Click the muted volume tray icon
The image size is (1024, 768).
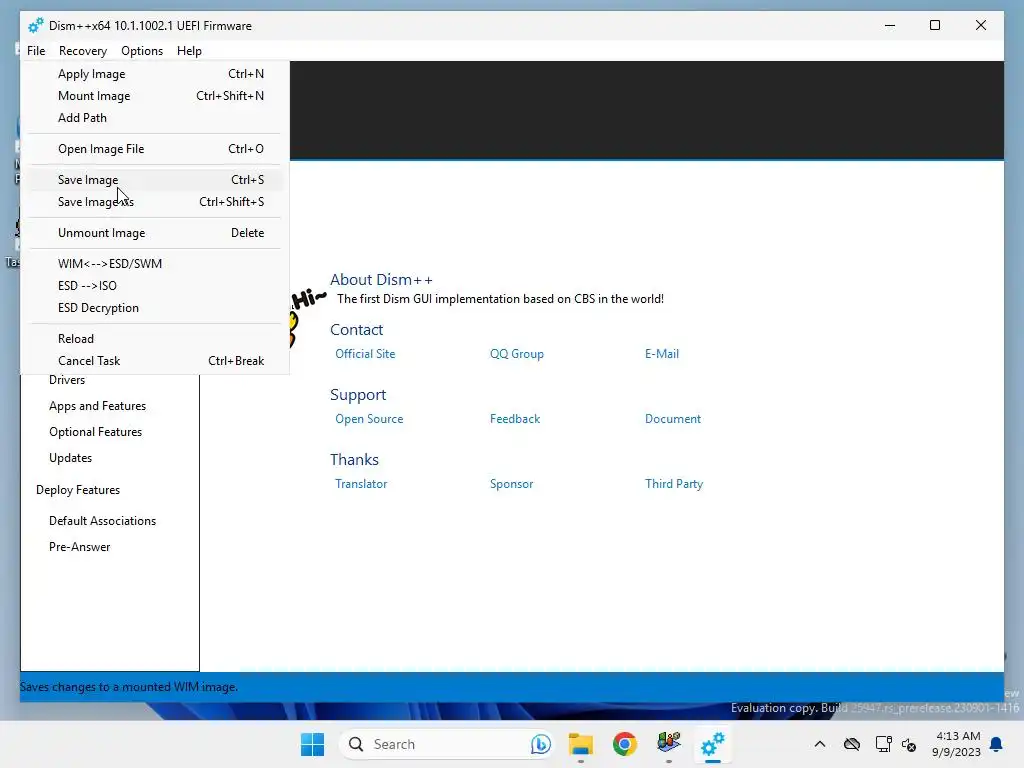[908, 744]
